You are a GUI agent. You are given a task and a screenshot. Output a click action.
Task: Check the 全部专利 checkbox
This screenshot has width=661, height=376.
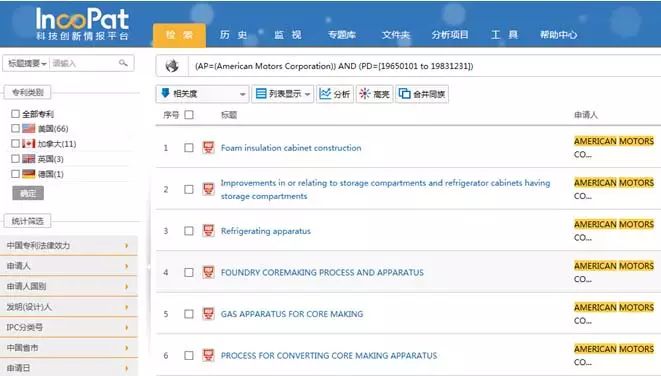[15, 114]
